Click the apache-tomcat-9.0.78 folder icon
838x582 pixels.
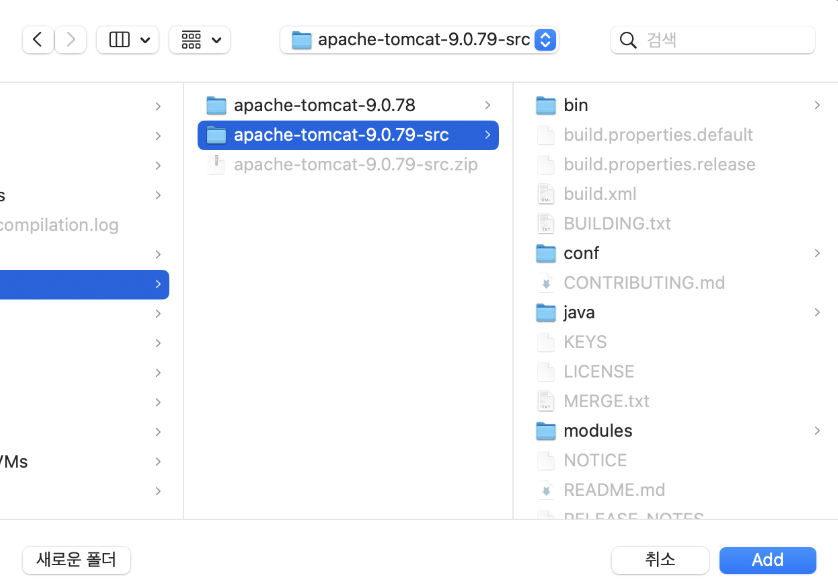coord(216,105)
